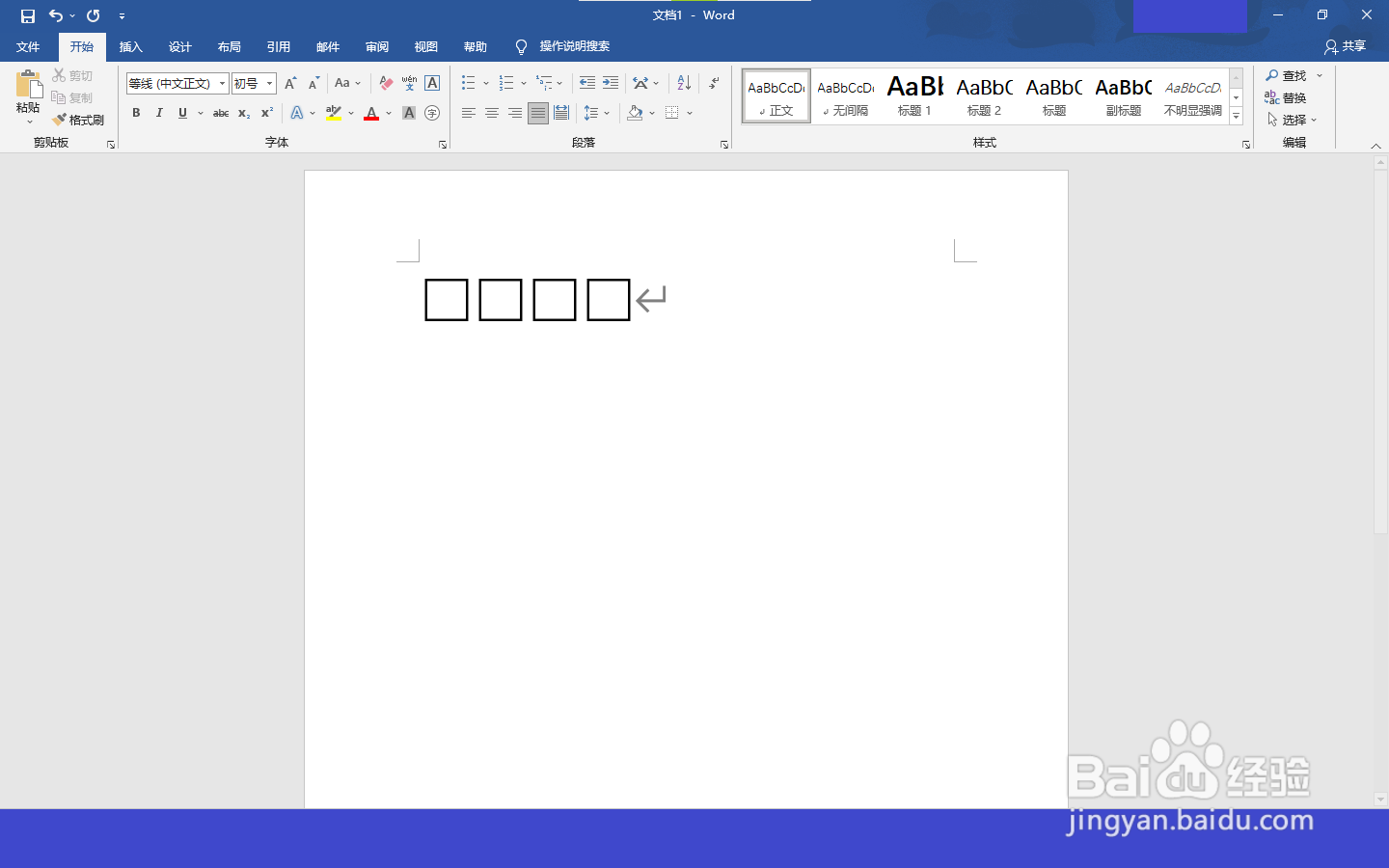The width and height of the screenshot is (1389, 868).
Task: Activate the Format Painter (格式刷)
Action: 78,120
